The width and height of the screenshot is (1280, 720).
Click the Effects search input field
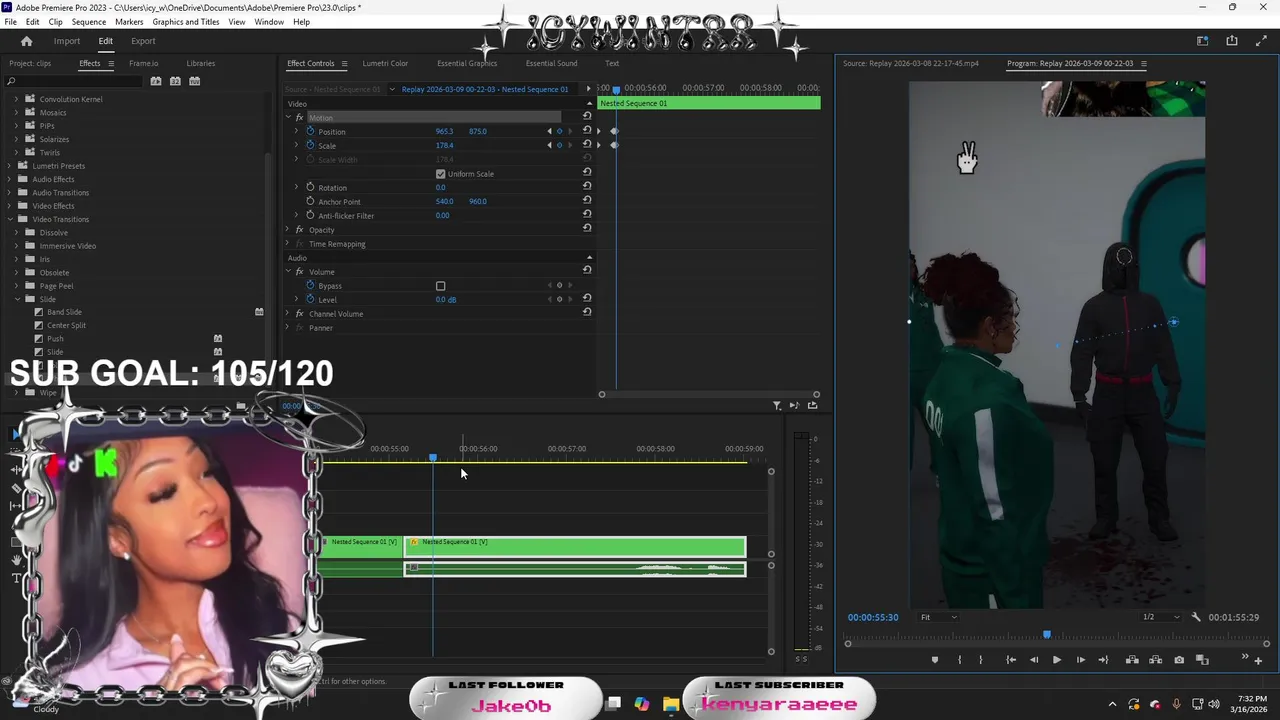(75, 81)
